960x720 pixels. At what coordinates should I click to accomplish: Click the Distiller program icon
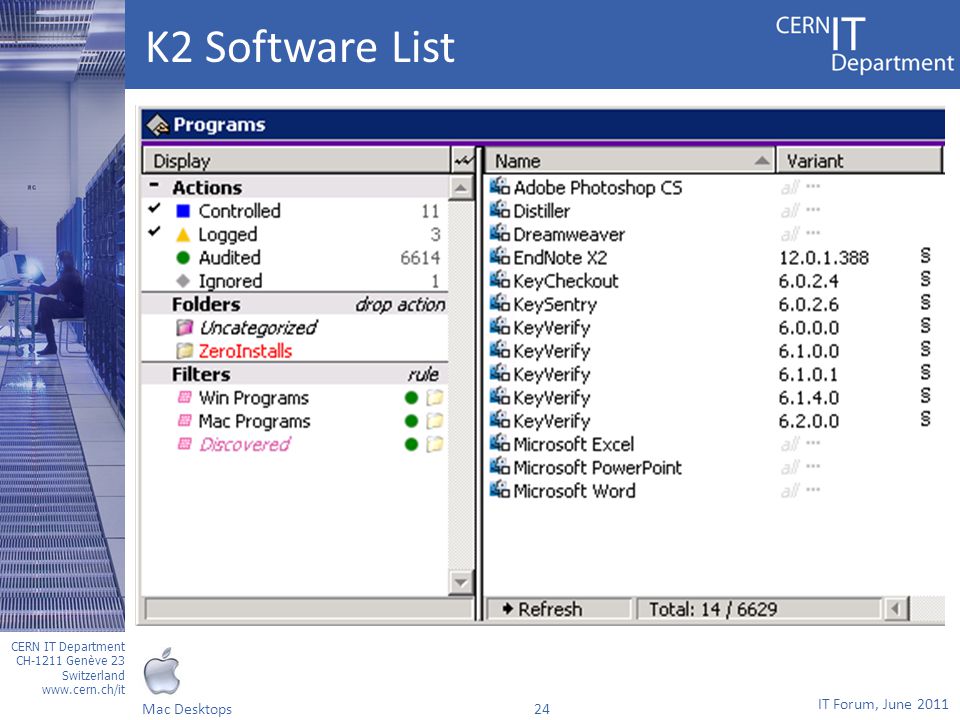tap(500, 210)
